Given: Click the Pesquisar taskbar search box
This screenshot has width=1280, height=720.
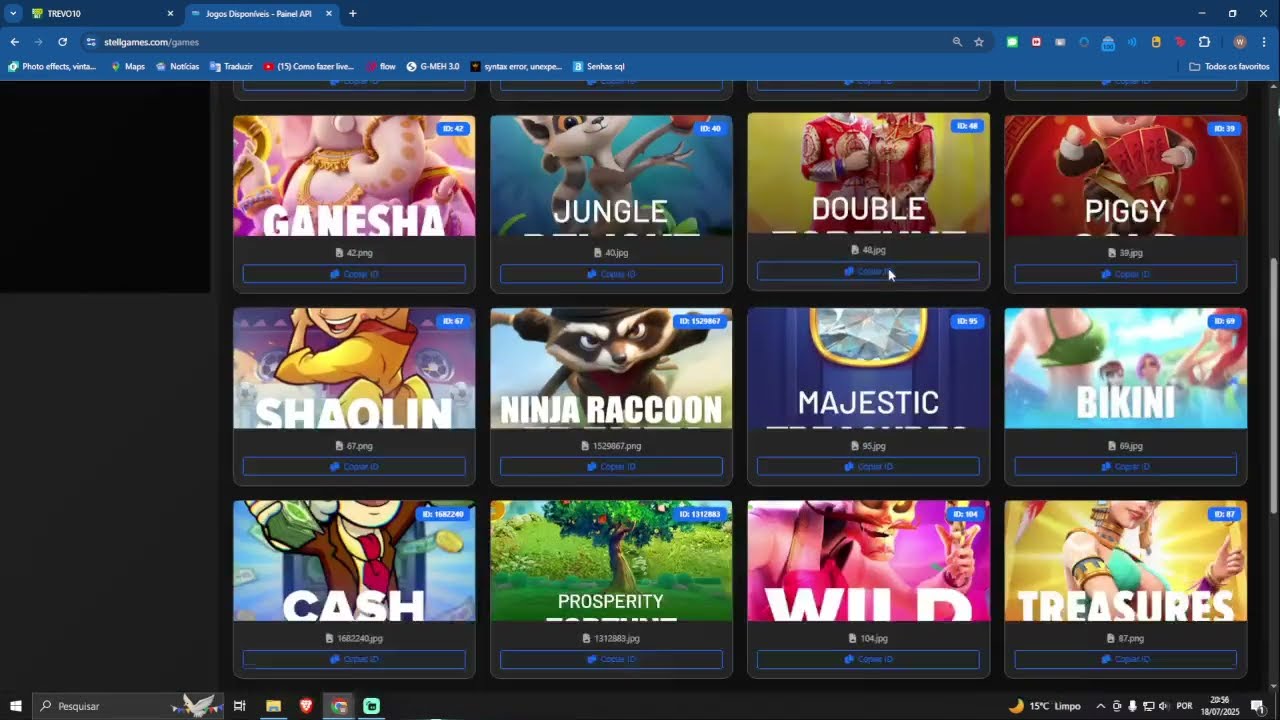Looking at the screenshot, I should pos(128,706).
